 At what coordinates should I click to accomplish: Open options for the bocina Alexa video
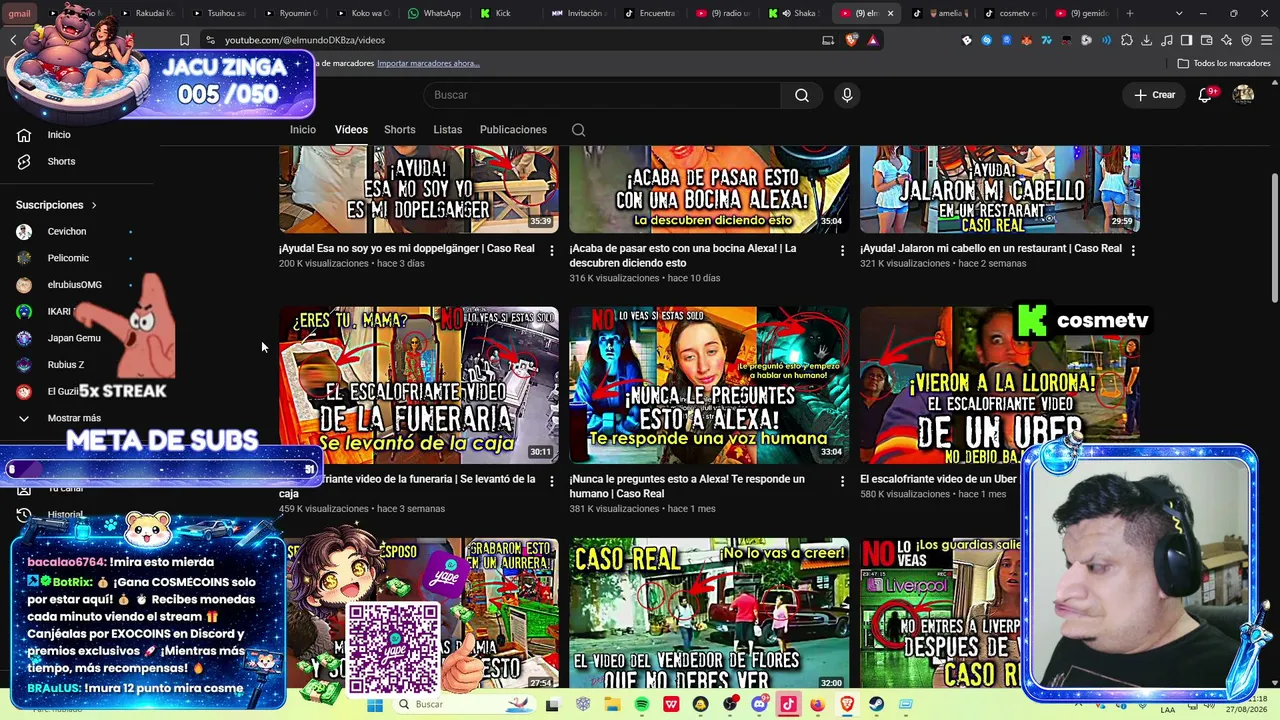point(842,250)
